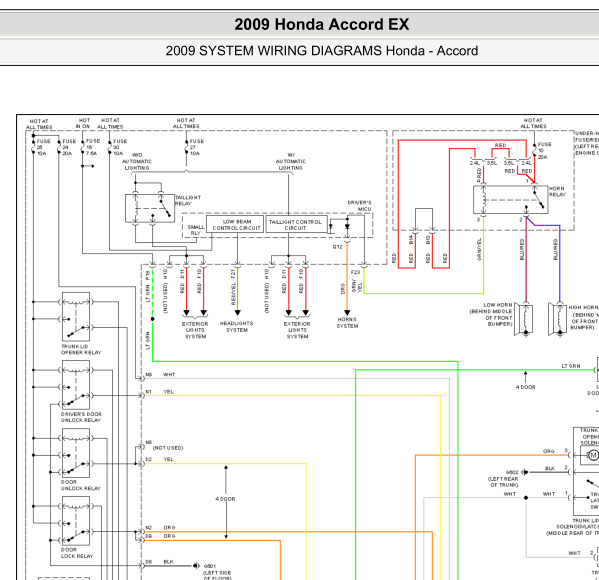Select the "LOW HORN" location label
Screen dimensions: 599x580
[x=491, y=314]
